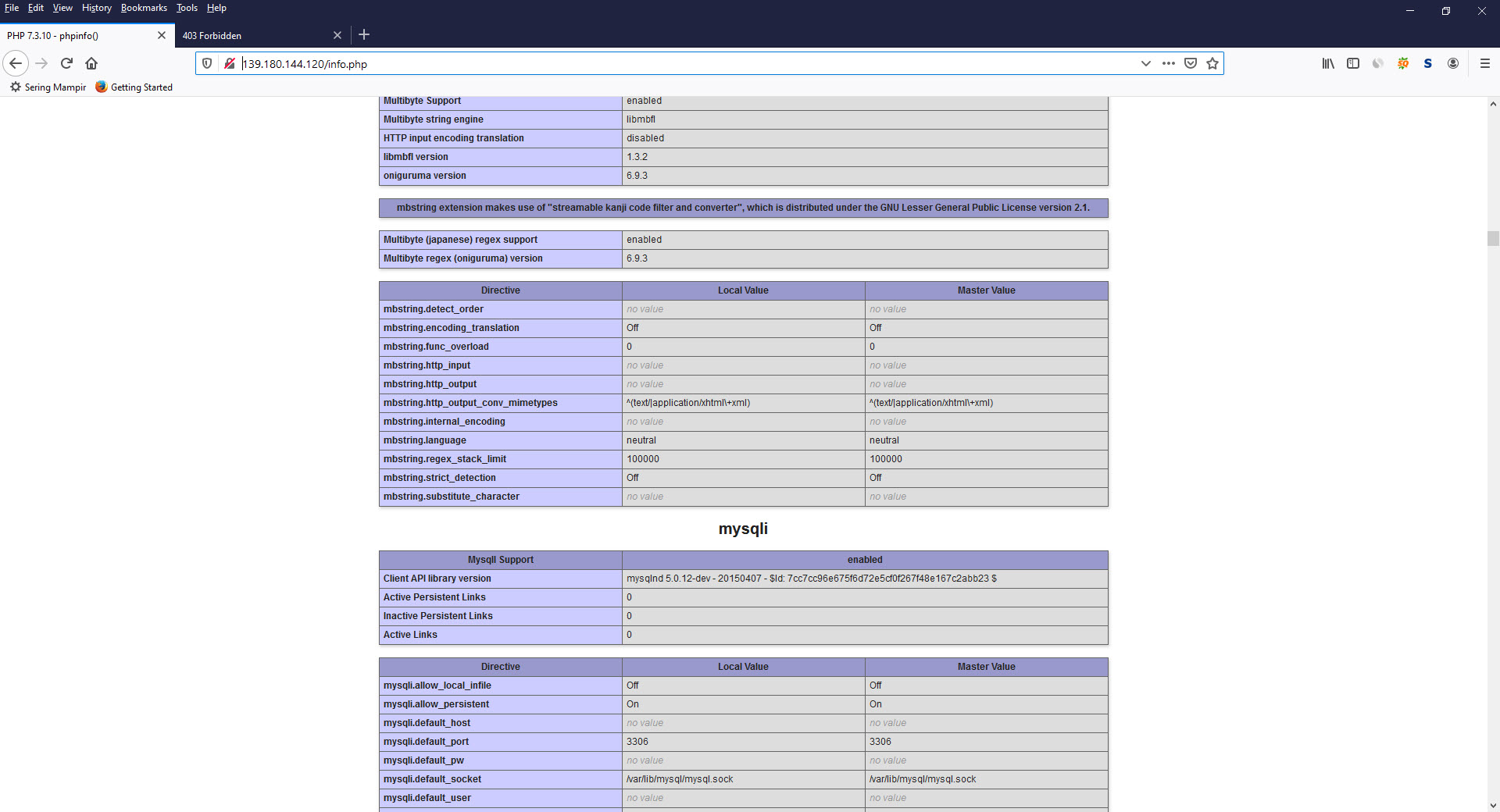The height and width of the screenshot is (812, 1500).
Task: Bookmark this page with the star
Action: 1212,63
